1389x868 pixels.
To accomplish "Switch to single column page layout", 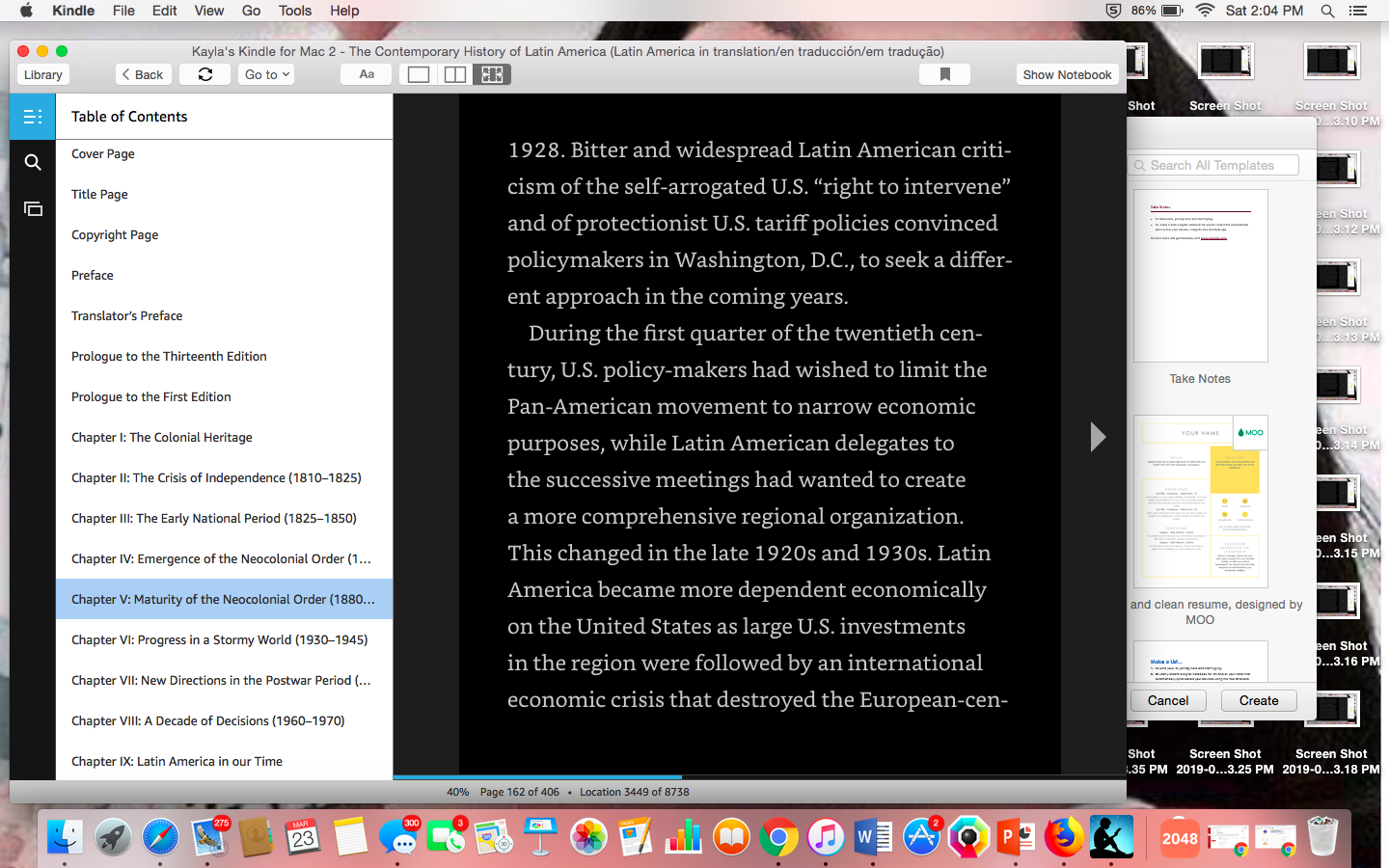I will point(419,74).
